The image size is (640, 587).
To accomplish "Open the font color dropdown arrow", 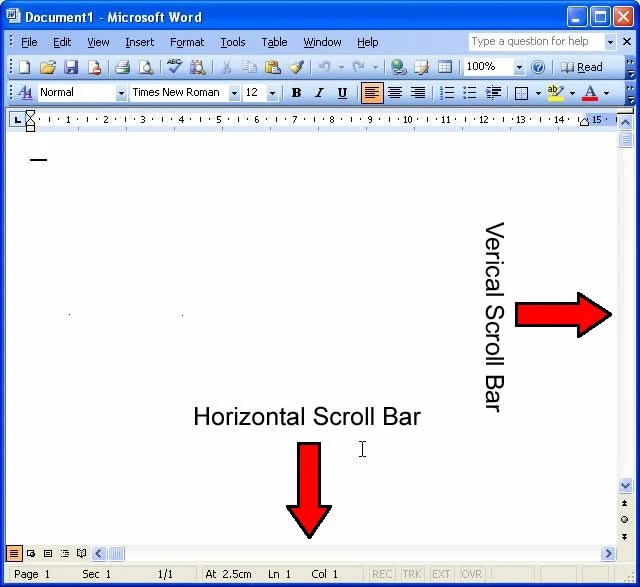I will click(x=607, y=93).
